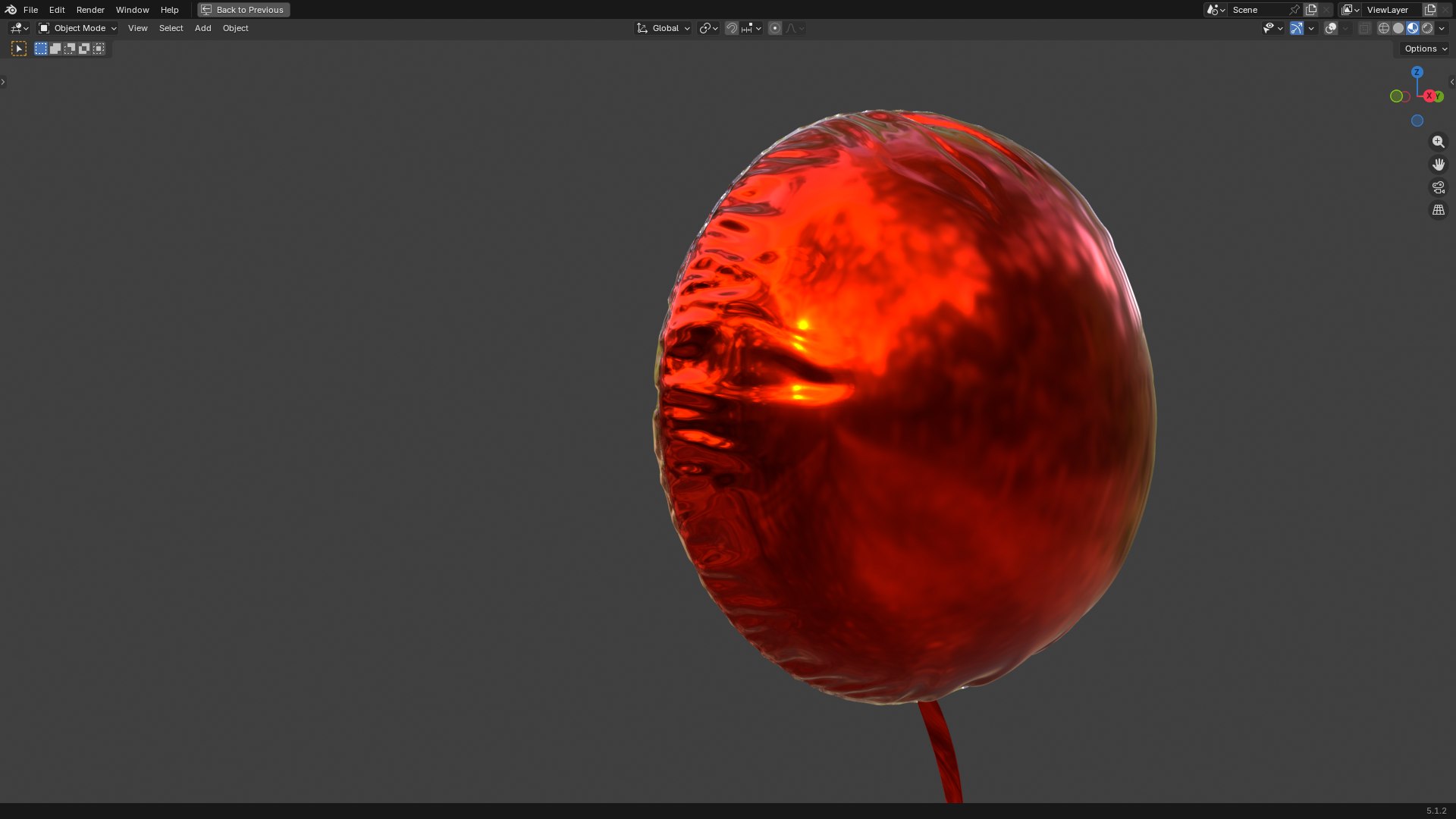Click the negative Y axis circle on gizmo
The width and height of the screenshot is (1456, 819).
tap(1396, 96)
